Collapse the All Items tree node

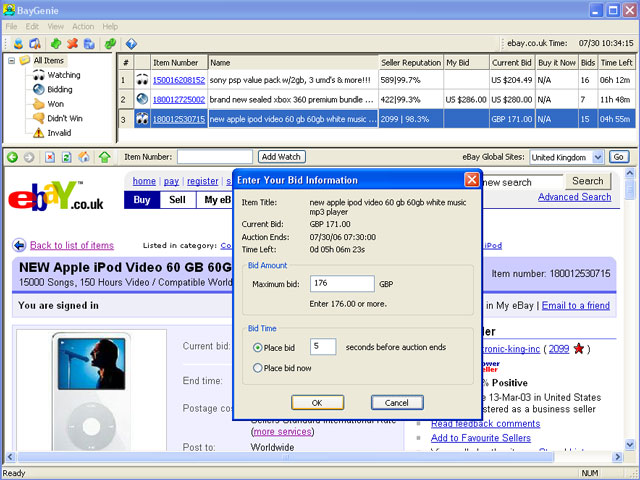11,60
